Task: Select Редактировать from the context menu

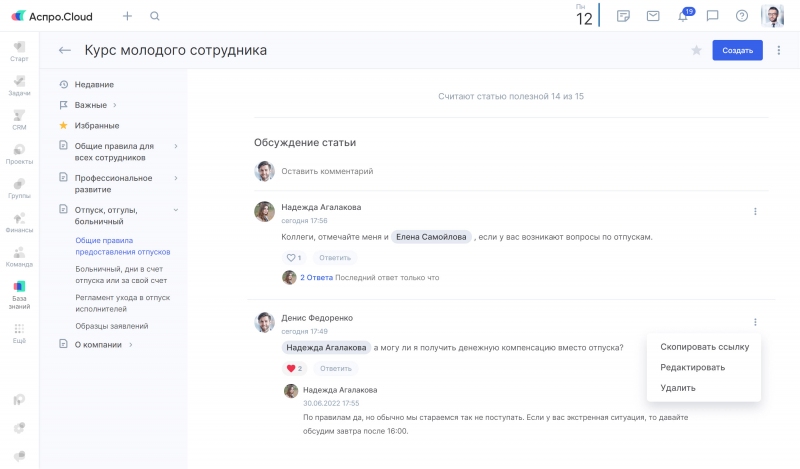Action: (x=692, y=367)
